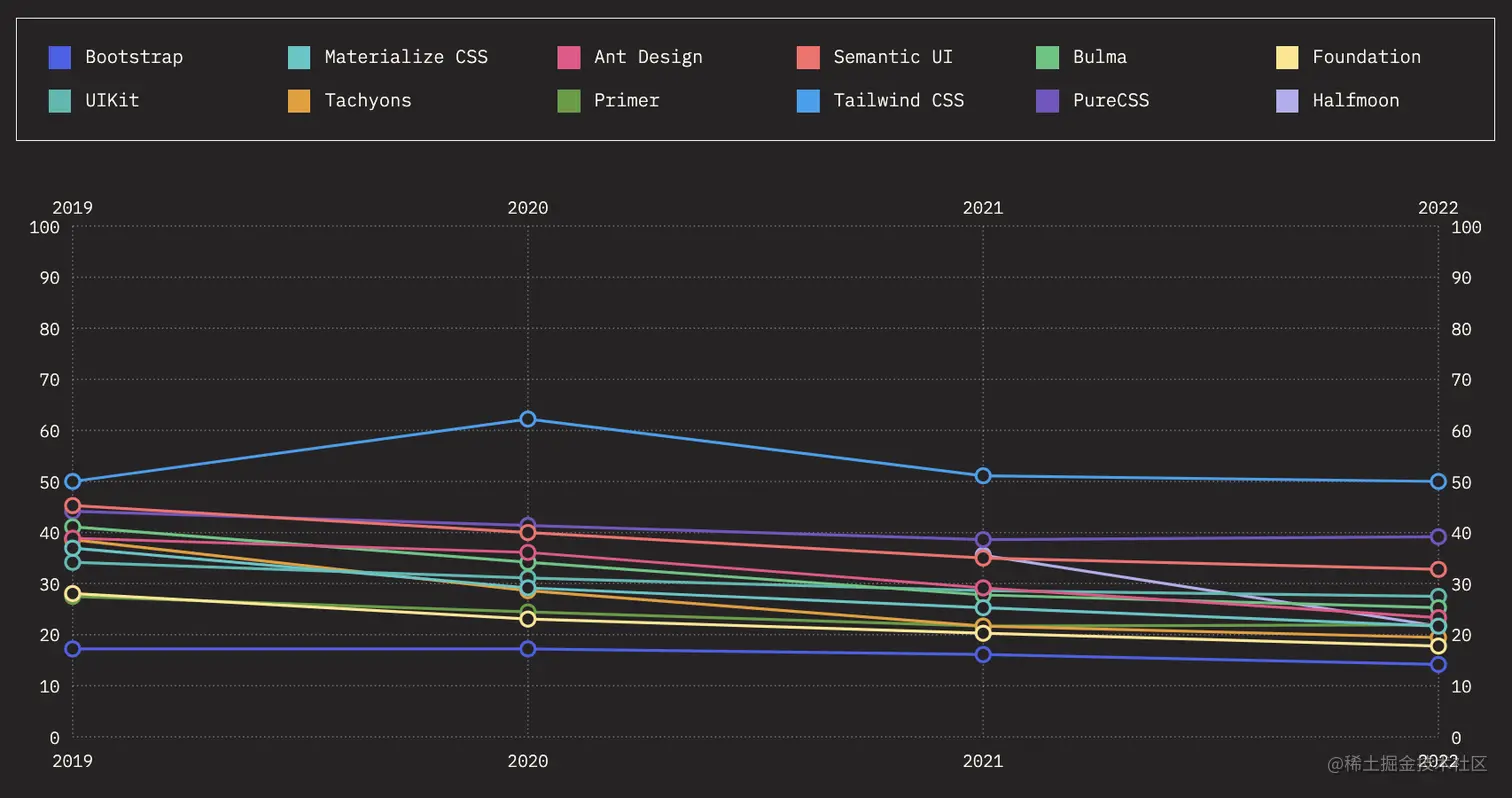Click the 2020 year label above the chart
Screen dimensions: 1512x798
click(x=528, y=208)
